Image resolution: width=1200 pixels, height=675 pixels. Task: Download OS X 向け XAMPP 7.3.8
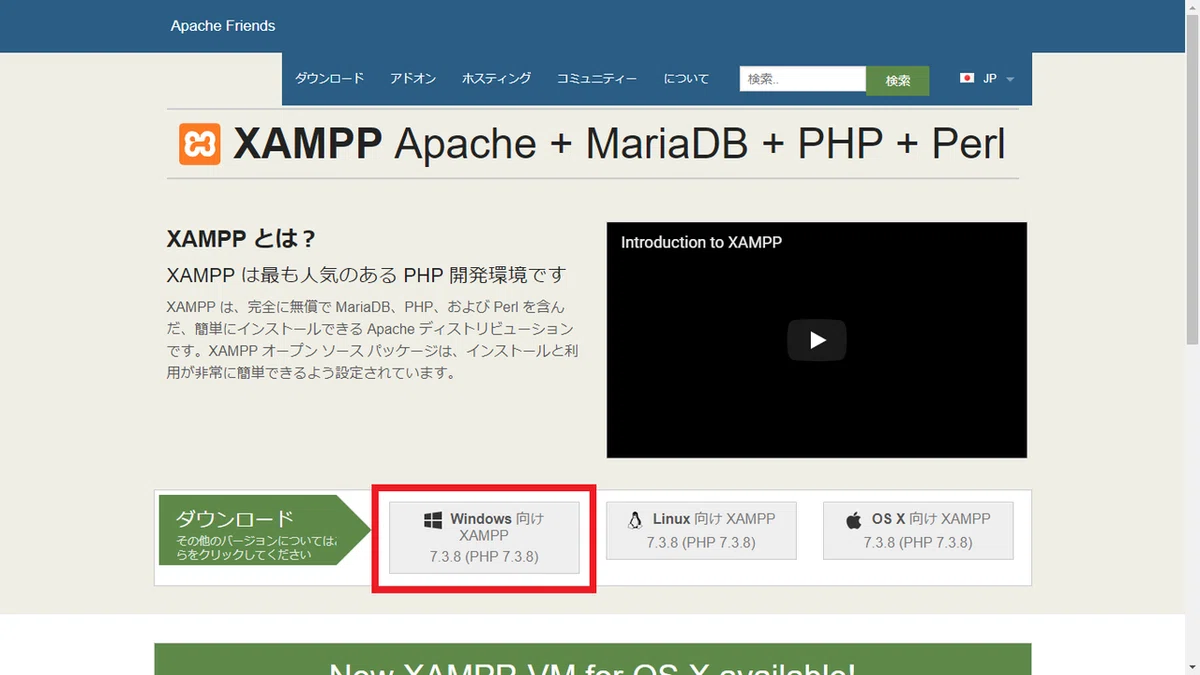coord(918,530)
